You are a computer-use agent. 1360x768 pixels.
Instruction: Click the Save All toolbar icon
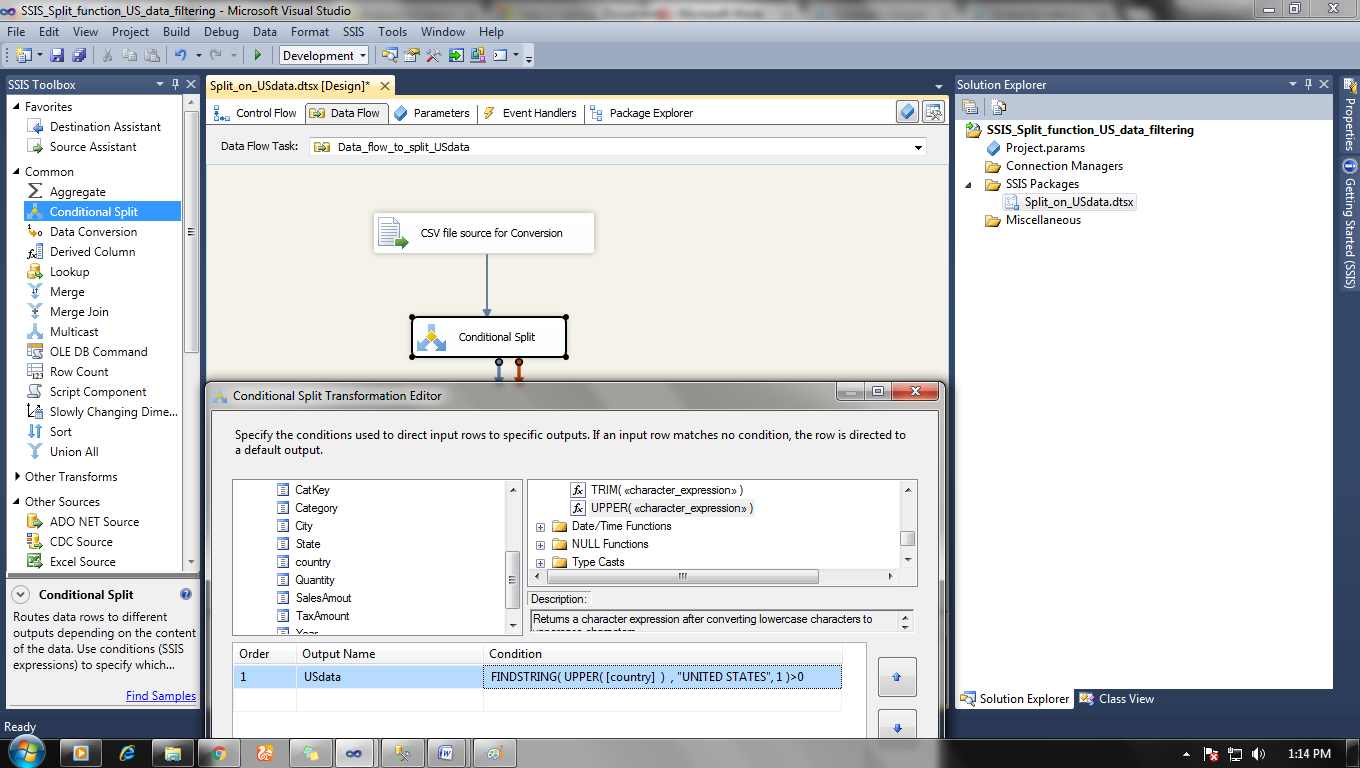[x=78, y=55]
